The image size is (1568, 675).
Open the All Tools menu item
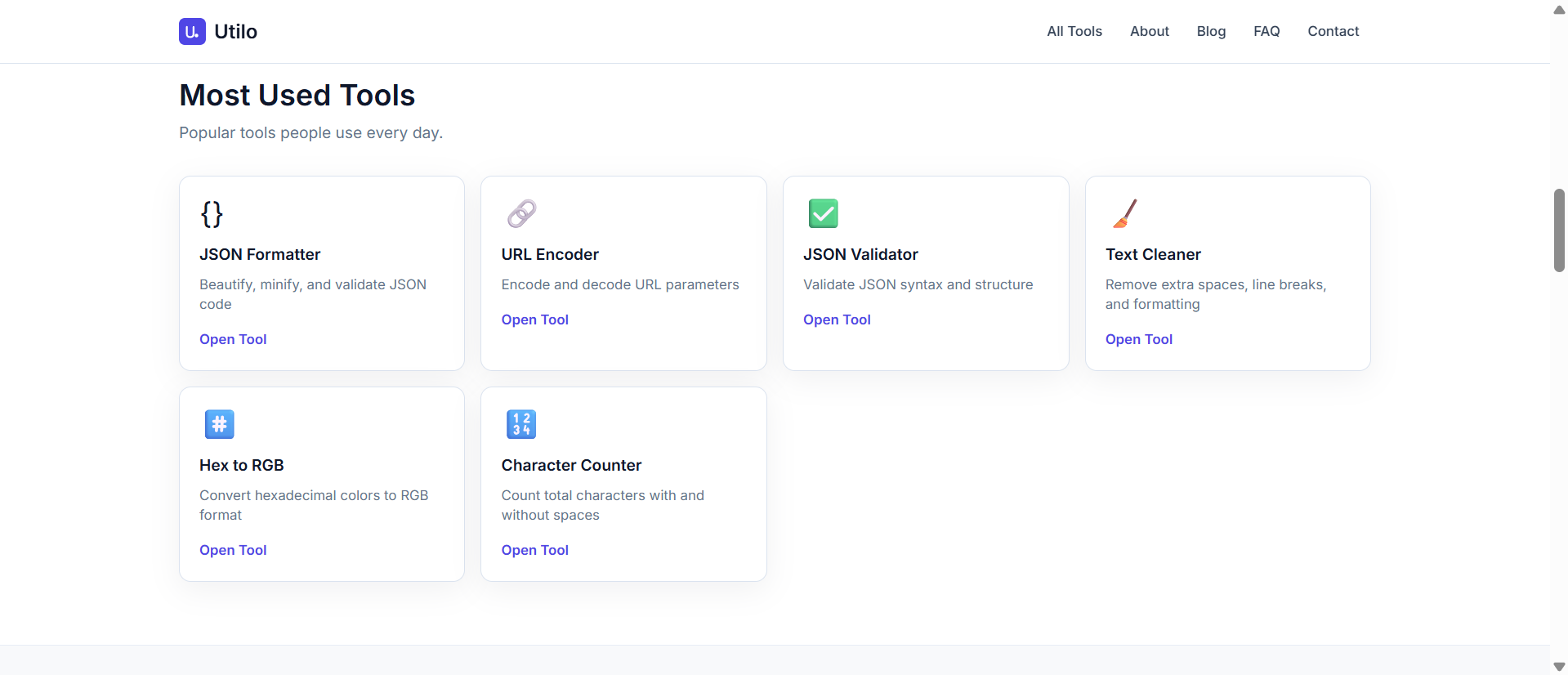tap(1074, 31)
